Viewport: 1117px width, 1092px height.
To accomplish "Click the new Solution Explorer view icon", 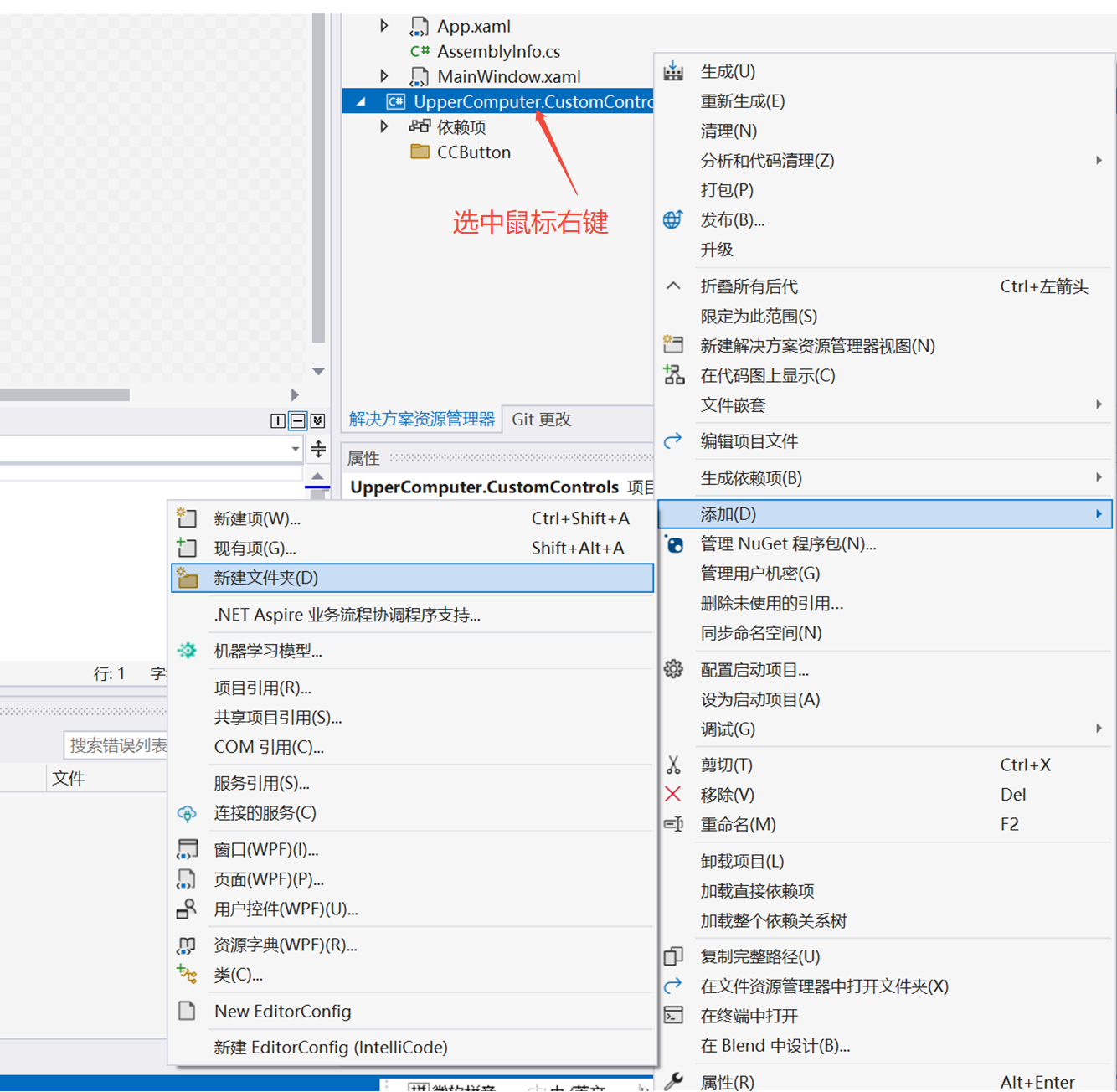I will click(673, 344).
